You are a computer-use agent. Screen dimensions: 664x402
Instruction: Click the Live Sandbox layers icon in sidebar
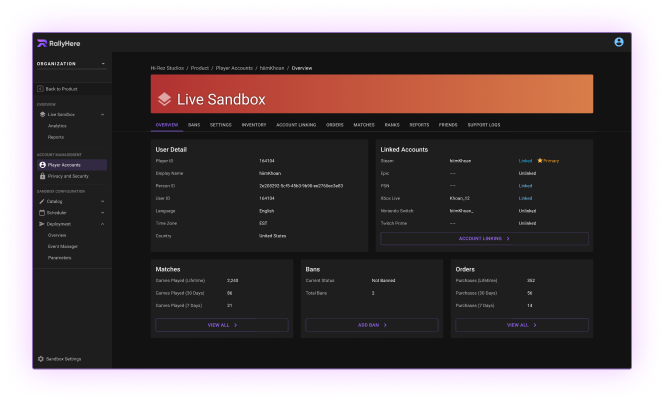[x=41, y=114]
